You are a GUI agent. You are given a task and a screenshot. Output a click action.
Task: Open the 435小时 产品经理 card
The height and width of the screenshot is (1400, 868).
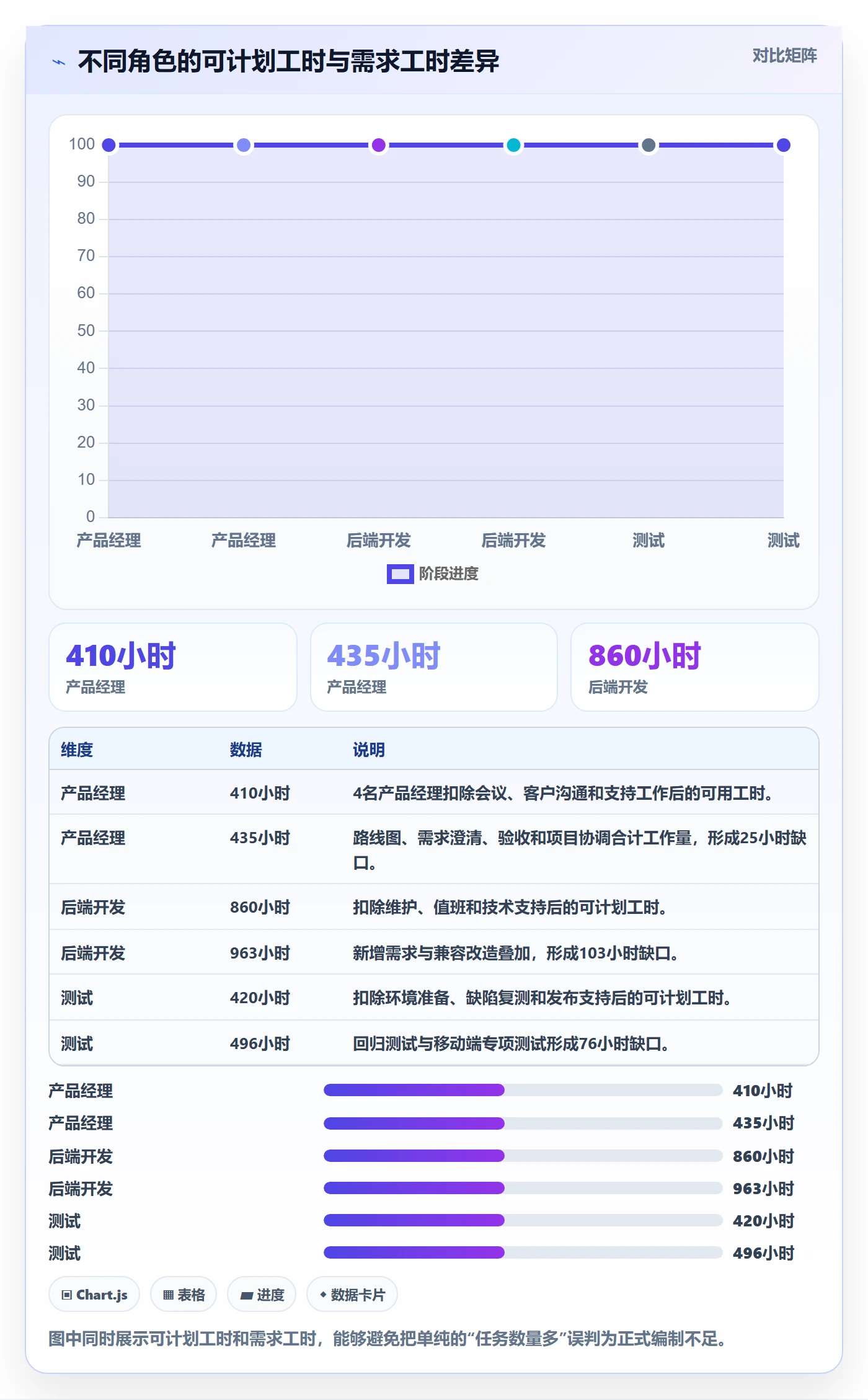434,667
